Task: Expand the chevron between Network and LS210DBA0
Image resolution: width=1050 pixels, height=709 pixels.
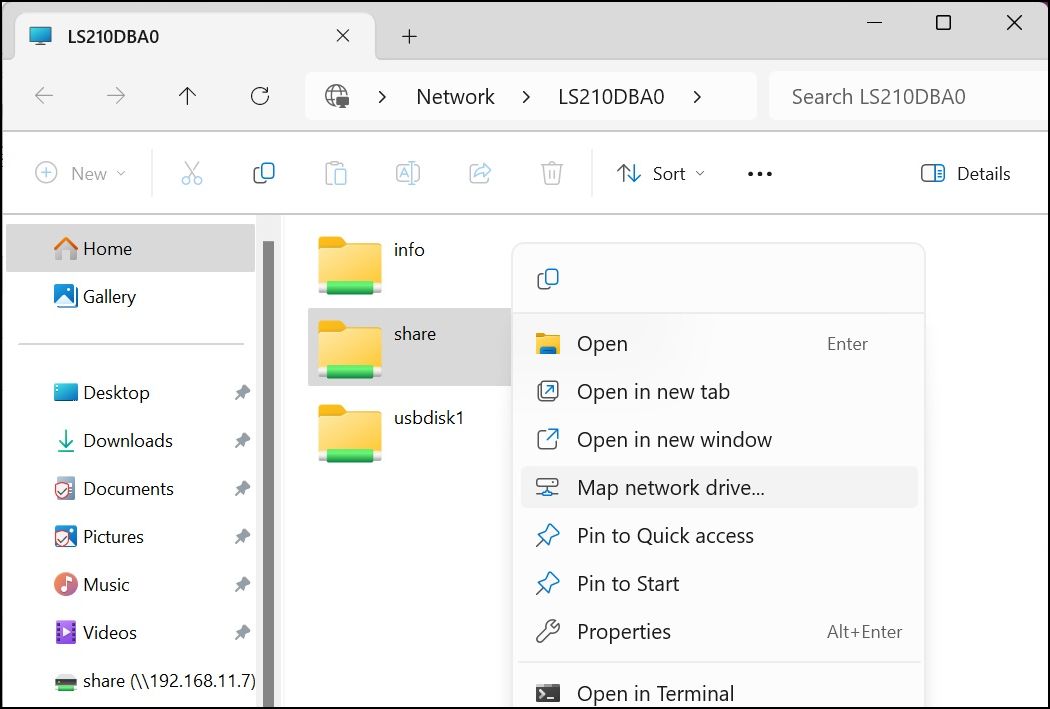Action: click(x=526, y=97)
